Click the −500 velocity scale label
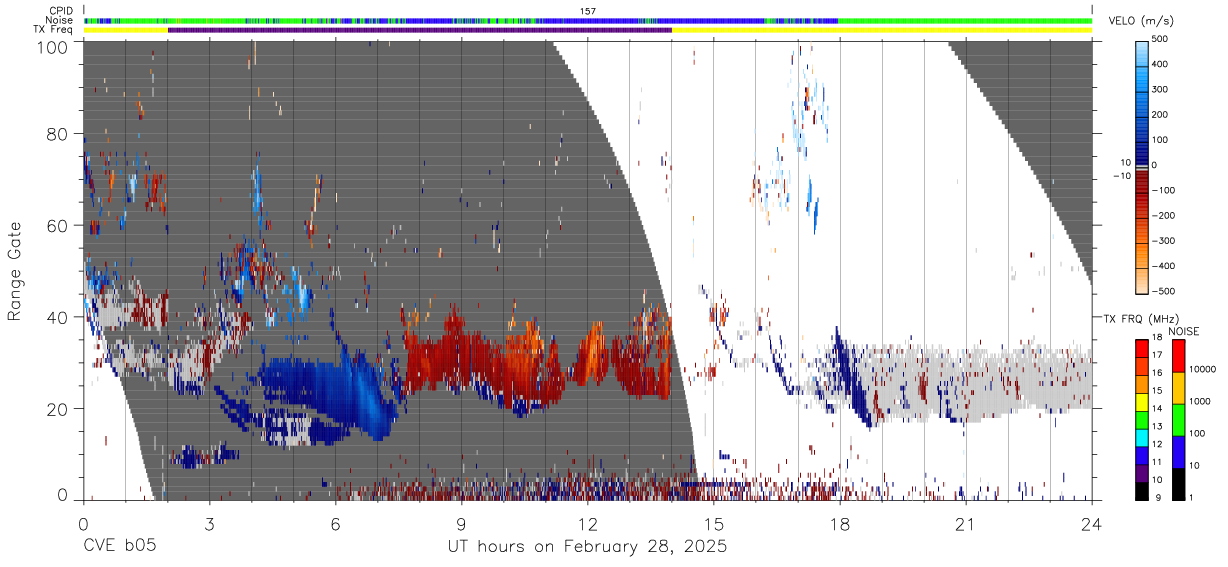This screenshot has width=1228, height=567. pyautogui.click(x=1162, y=292)
